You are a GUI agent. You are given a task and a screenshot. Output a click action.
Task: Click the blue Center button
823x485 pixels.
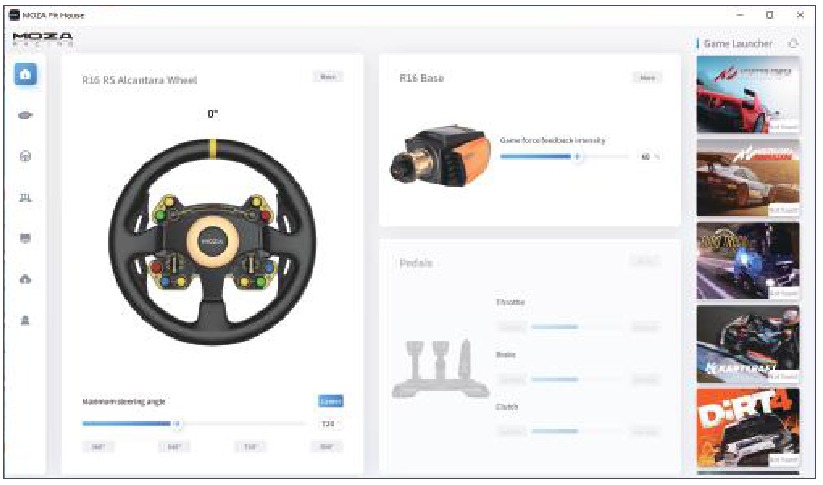[331, 401]
